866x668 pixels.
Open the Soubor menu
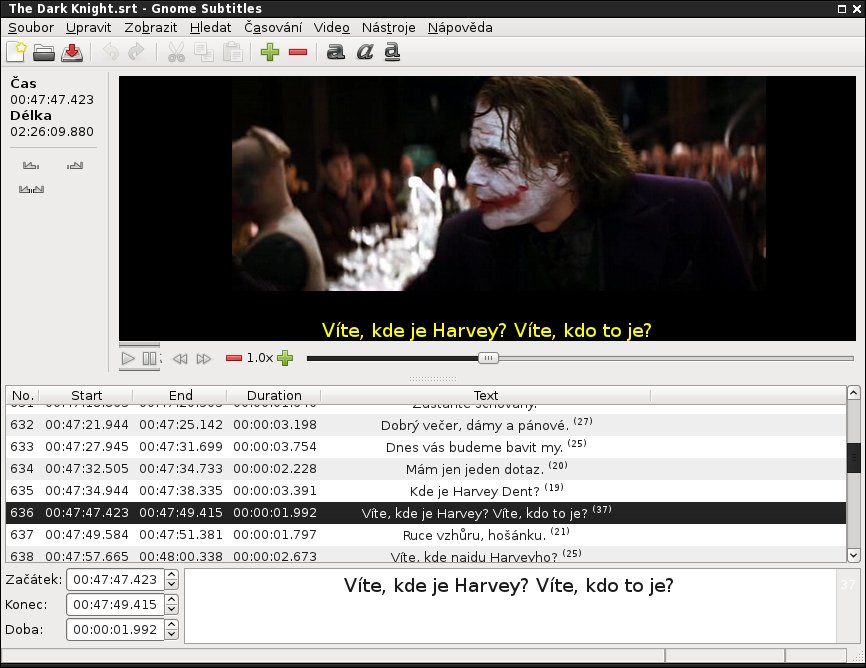click(31, 28)
